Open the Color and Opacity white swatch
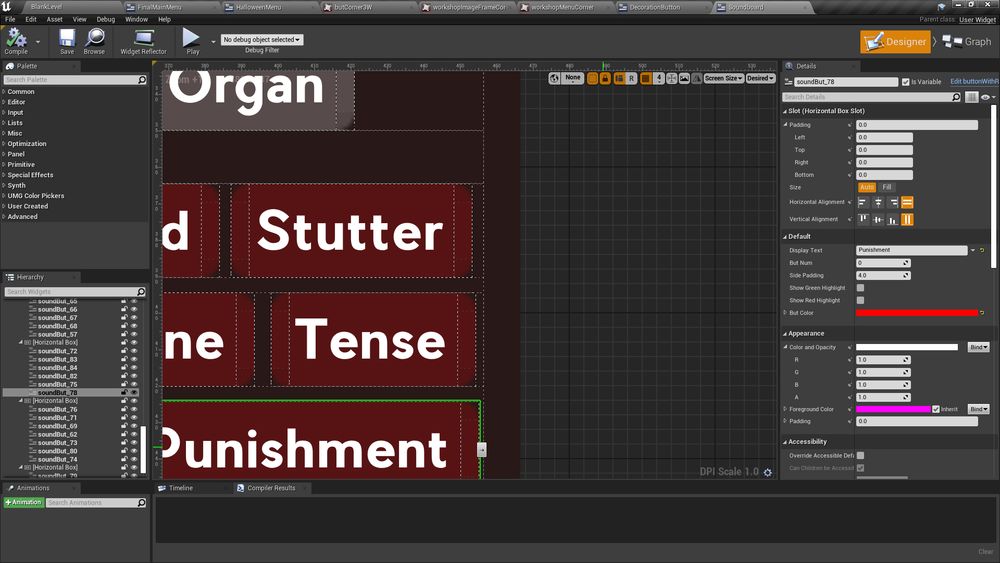 coord(907,347)
